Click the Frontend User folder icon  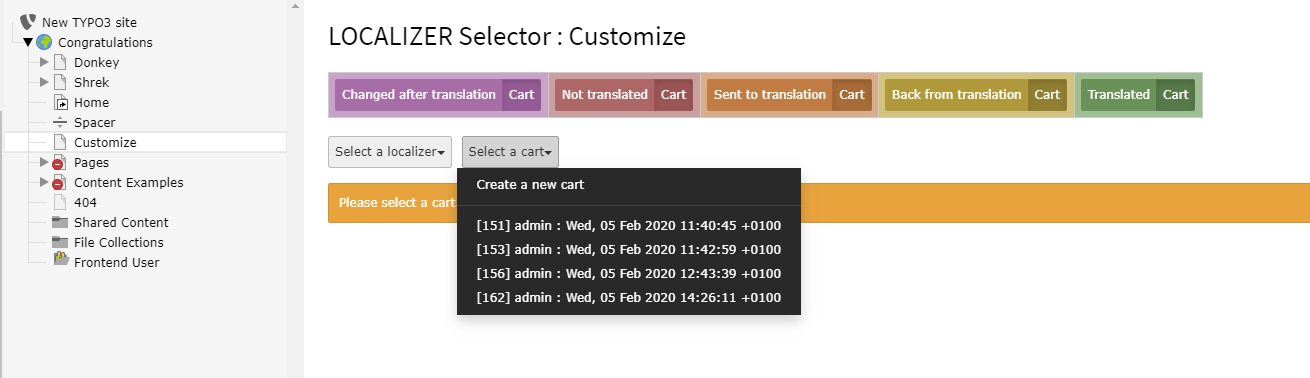[60, 260]
